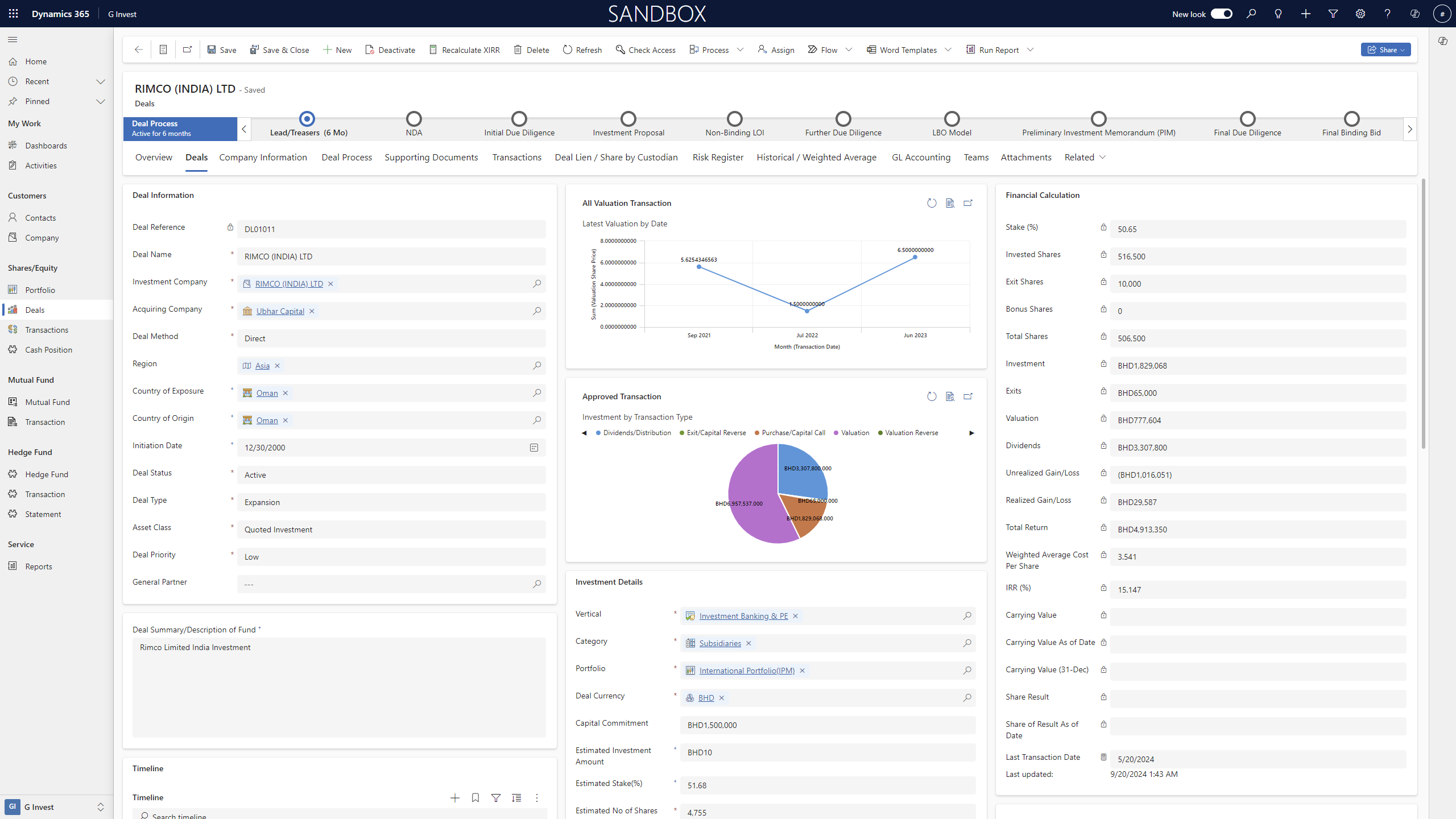Click the timeline filter icon

pyautogui.click(x=495, y=798)
